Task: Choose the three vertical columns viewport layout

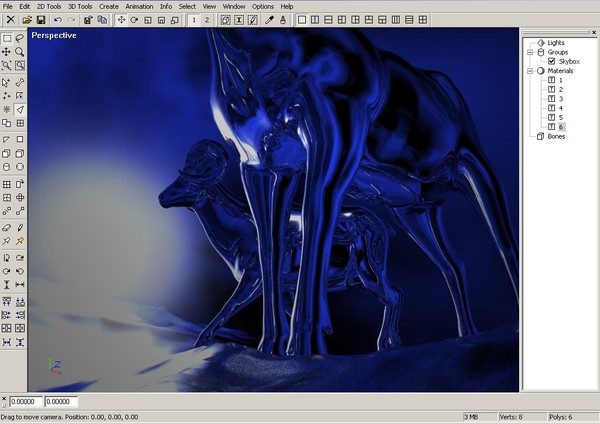Action: coord(396,20)
